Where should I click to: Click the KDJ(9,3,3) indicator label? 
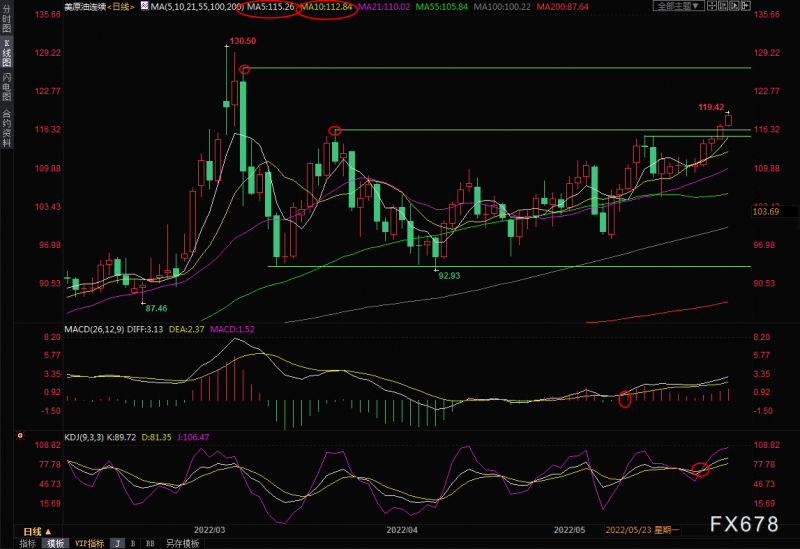84,437
